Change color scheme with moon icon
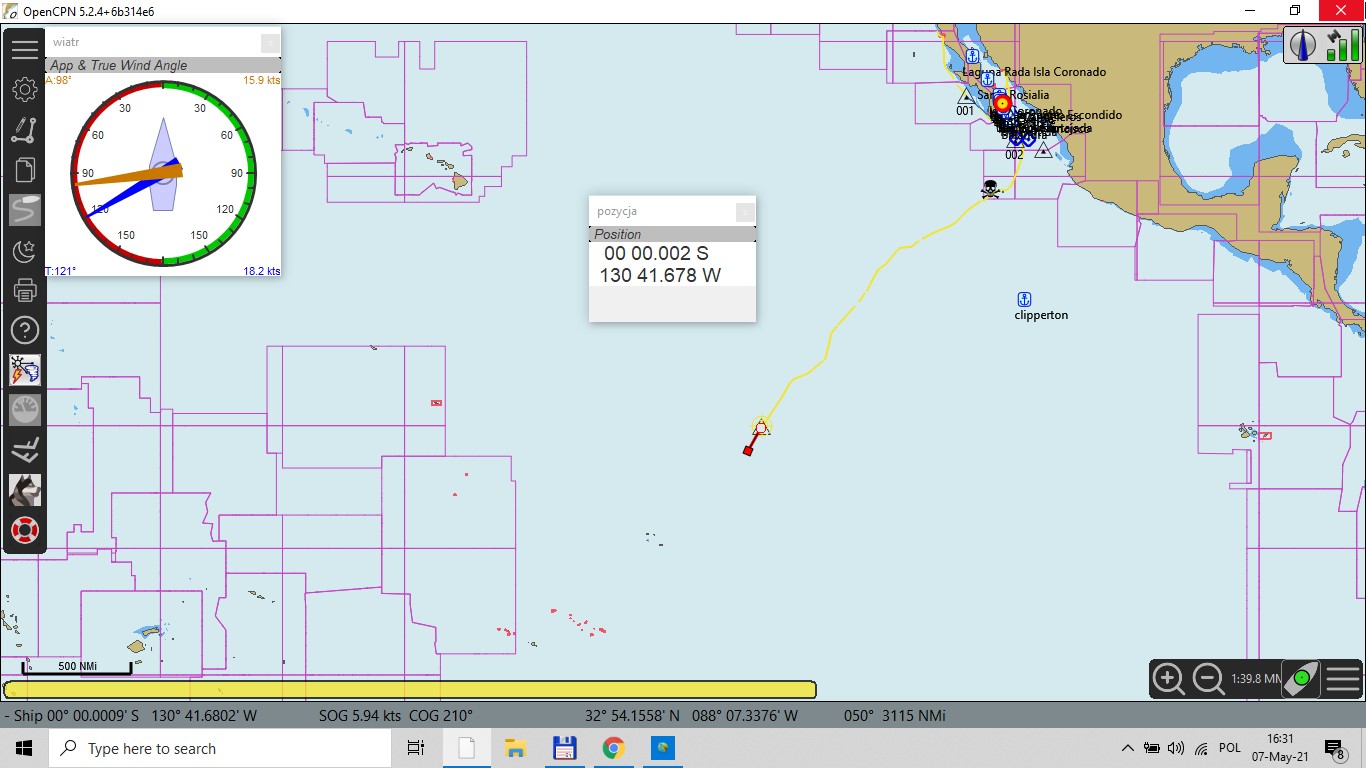The height and width of the screenshot is (768, 1366). tap(25, 250)
